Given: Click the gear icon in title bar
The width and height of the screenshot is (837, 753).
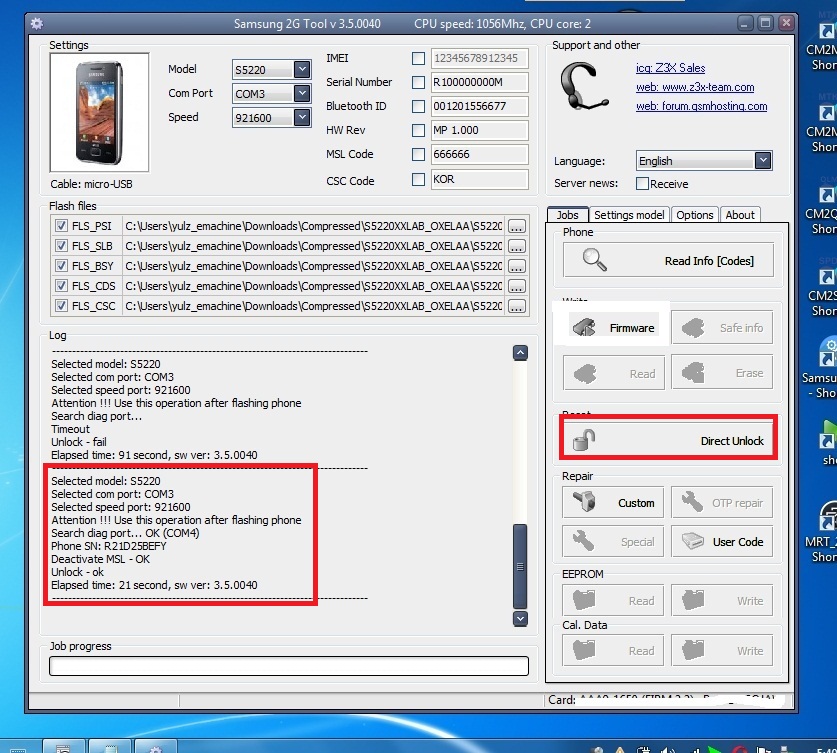Looking at the screenshot, I should [x=37, y=23].
